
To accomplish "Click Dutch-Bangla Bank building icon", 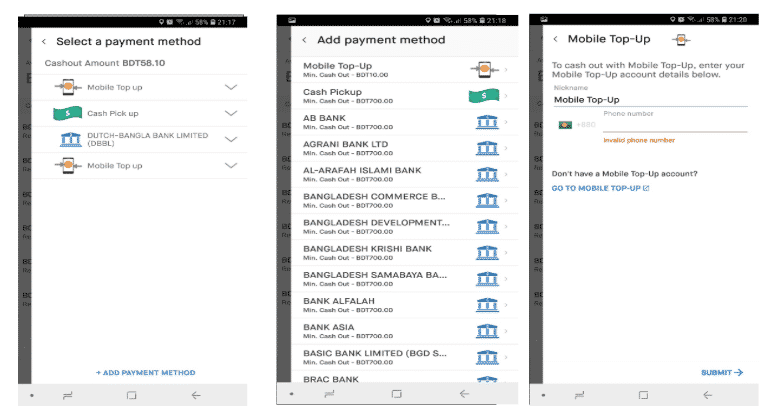I will click(70, 139).
